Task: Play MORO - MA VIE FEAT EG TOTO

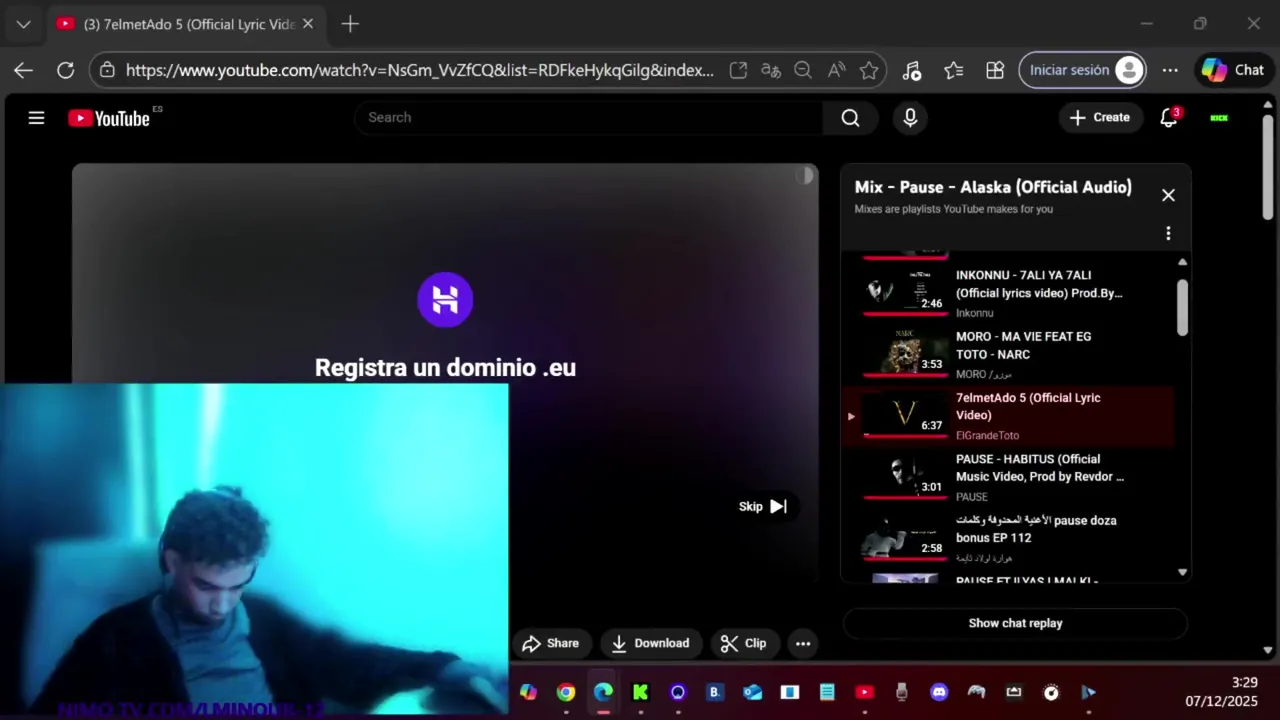Action: [1007, 354]
